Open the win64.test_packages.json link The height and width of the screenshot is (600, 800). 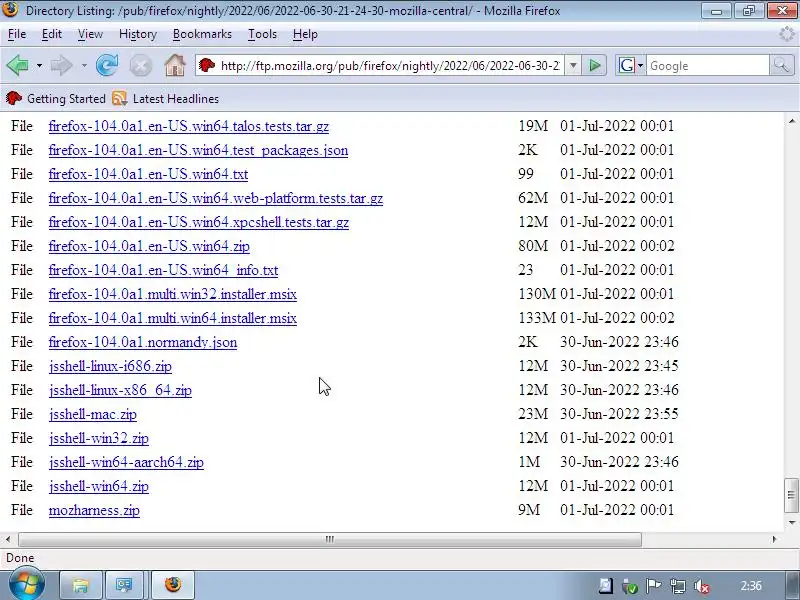[198, 150]
